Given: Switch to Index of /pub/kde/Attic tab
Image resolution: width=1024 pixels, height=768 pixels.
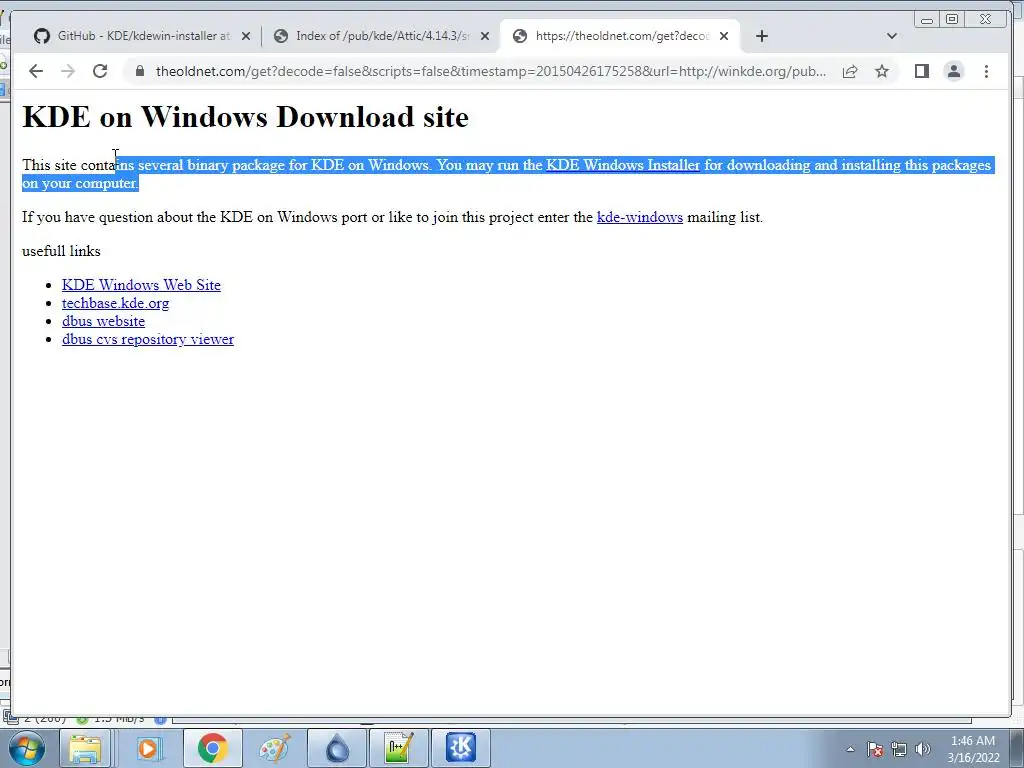Looking at the screenshot, I should point(382,36).
